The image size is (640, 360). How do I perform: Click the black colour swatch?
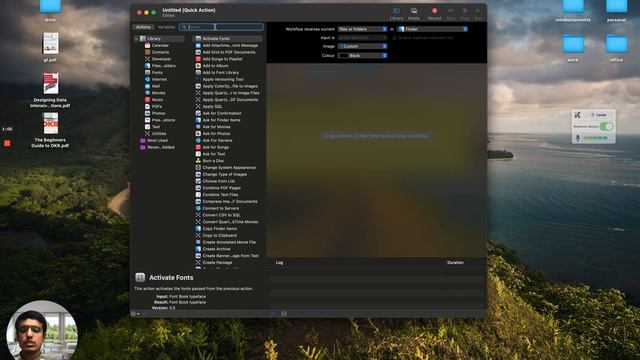[x=343, y=55]
